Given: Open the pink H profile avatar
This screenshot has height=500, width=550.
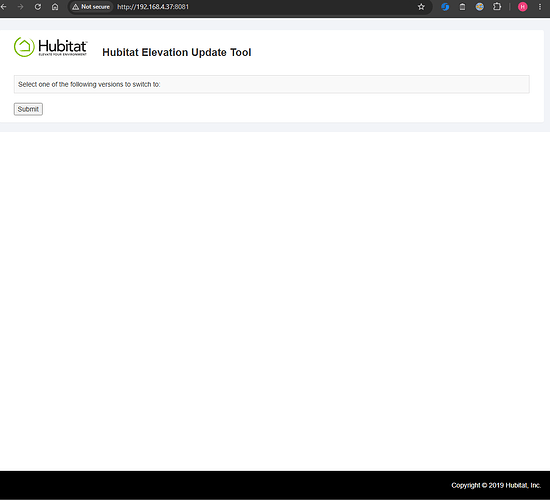Looking at the screenshot, I should click(523, 7).
